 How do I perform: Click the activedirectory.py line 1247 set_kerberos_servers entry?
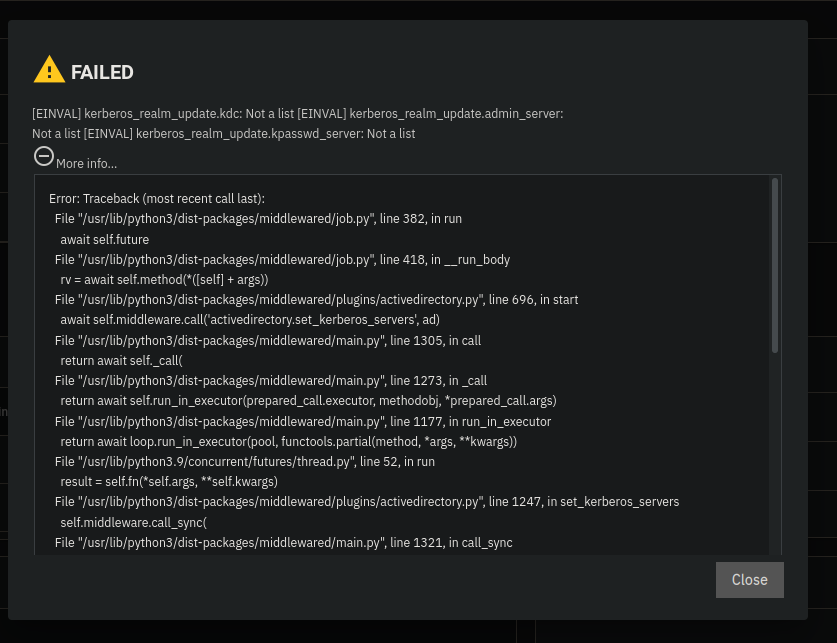click(x=367, y=502)
